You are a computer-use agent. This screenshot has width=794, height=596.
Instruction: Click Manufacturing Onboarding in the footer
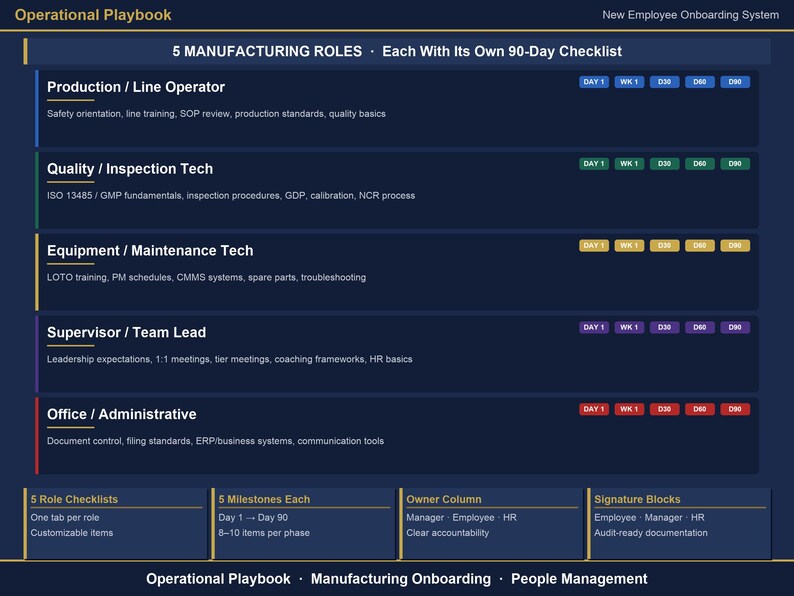(x=401, y=579)
